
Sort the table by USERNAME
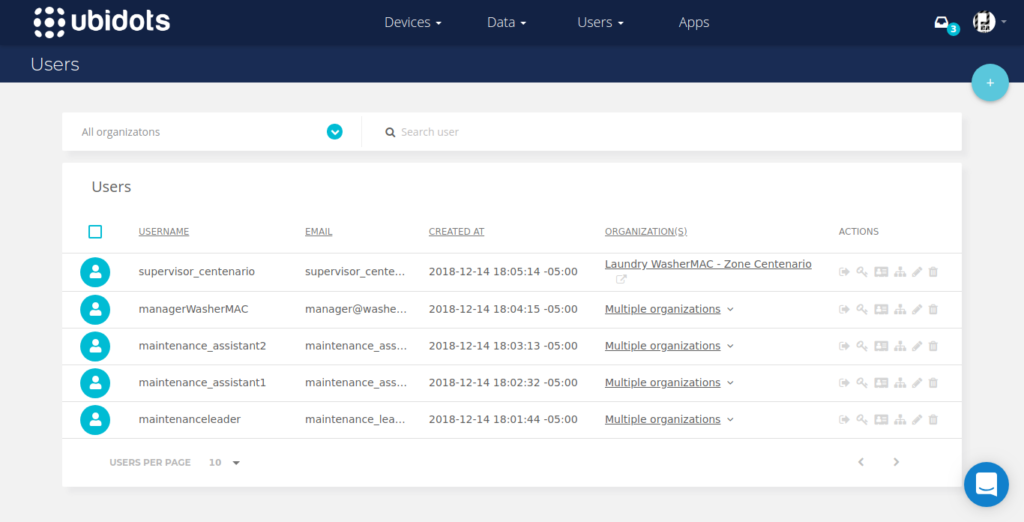pos(163,231)
